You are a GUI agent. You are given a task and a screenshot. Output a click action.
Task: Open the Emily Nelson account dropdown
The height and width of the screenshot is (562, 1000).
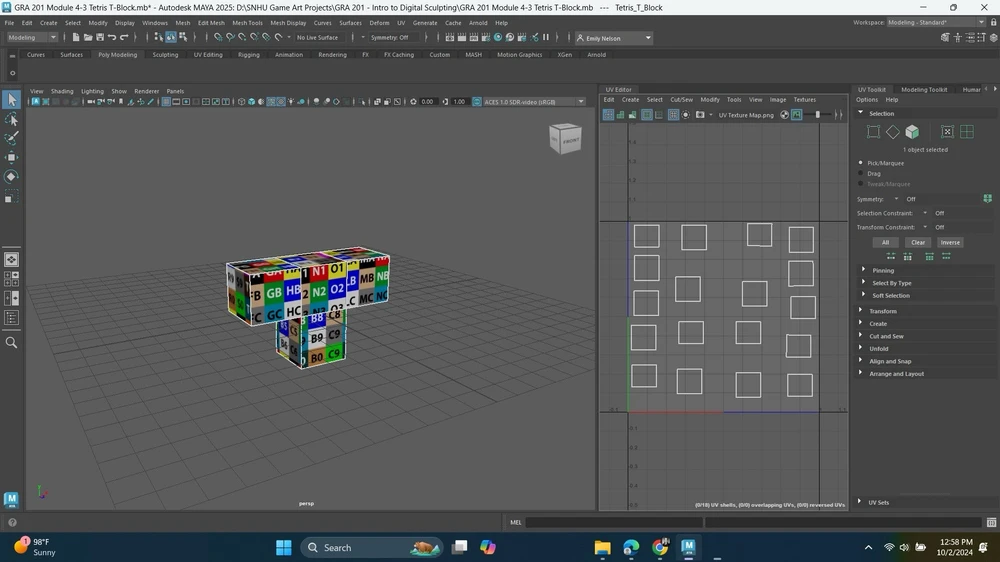tap(614, 38)
